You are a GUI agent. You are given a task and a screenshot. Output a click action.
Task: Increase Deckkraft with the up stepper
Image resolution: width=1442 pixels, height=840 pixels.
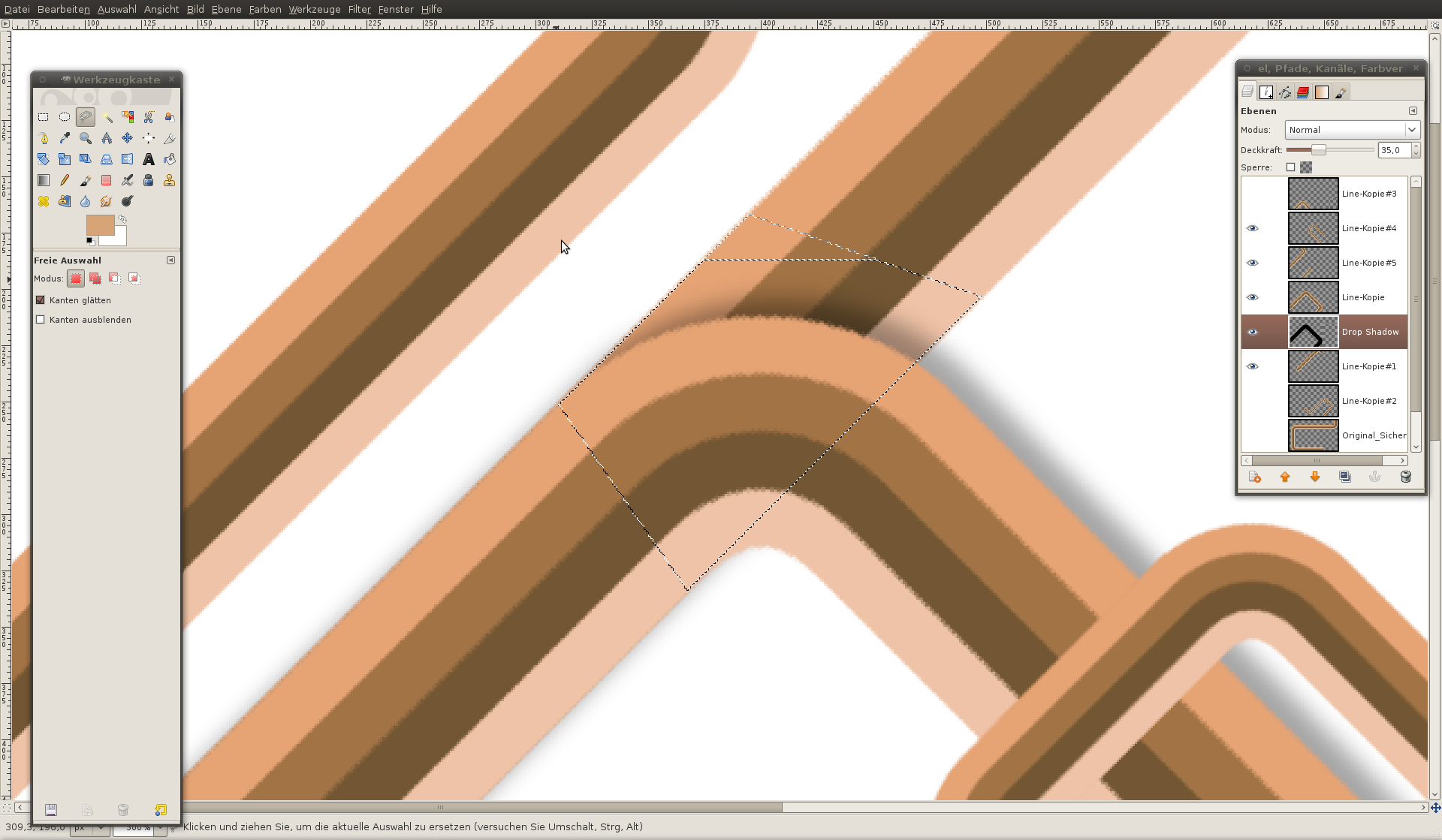click(1416, 147)
